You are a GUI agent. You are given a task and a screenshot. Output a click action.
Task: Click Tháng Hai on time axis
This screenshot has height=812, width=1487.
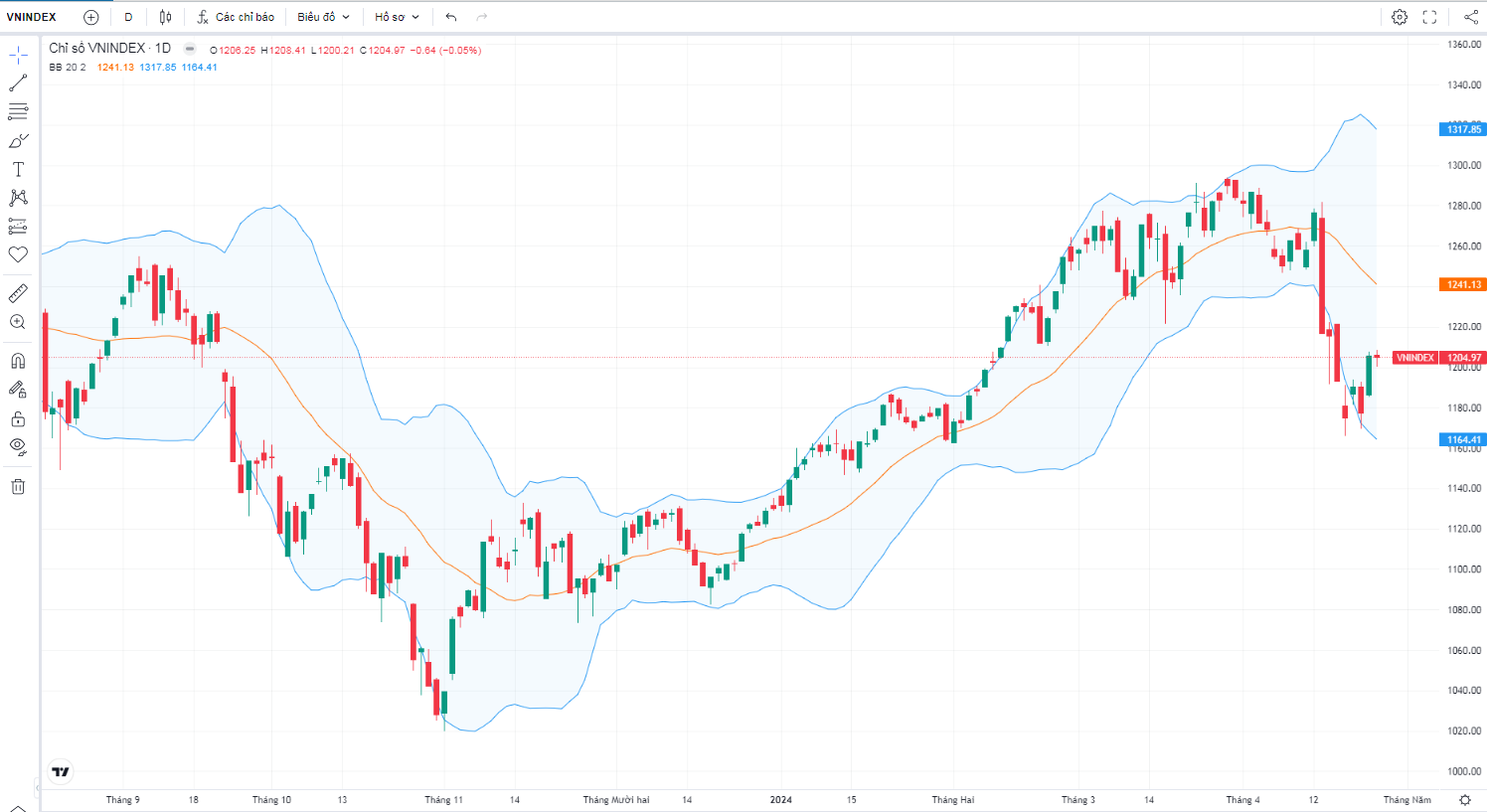click(953, 800)
